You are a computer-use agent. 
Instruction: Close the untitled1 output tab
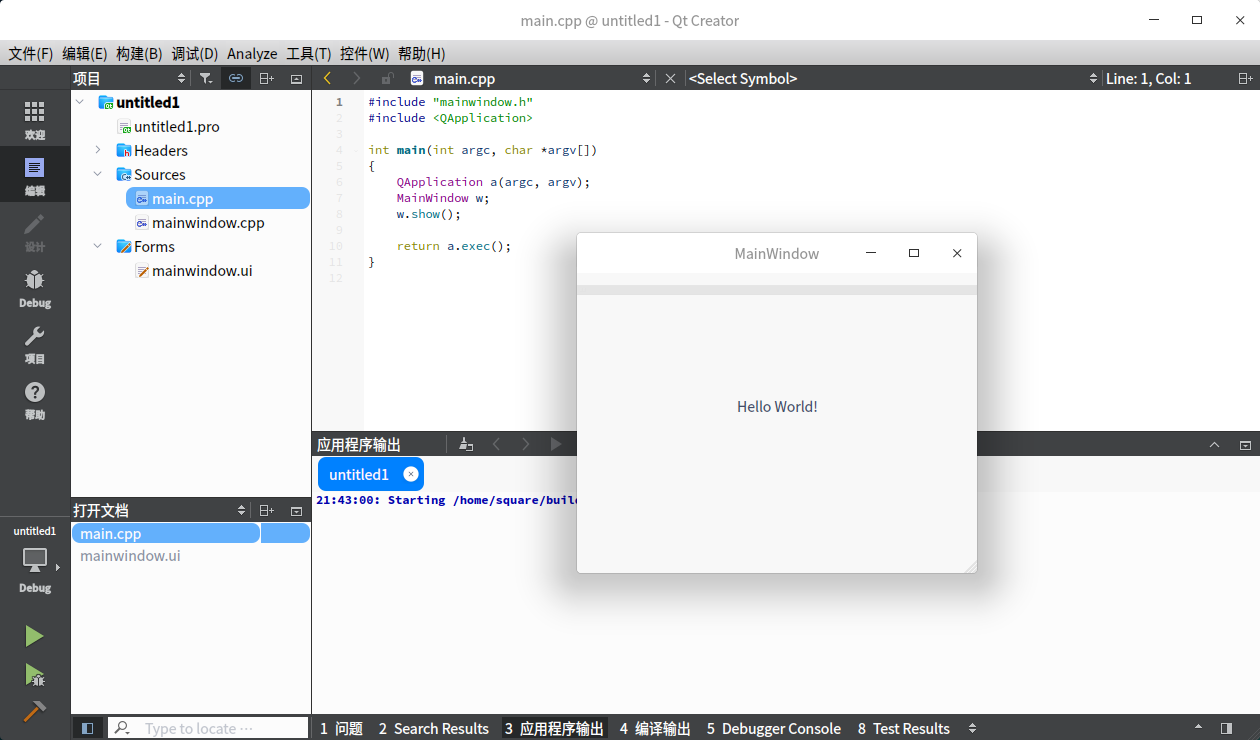[411, 474]
